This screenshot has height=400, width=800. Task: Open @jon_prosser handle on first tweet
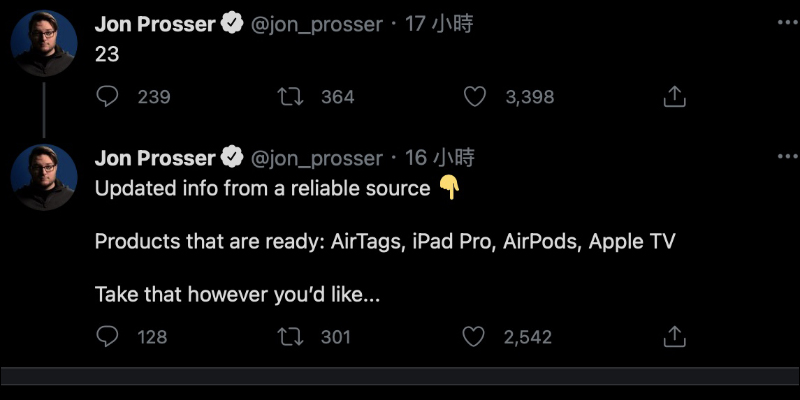(x=316, y=24)
